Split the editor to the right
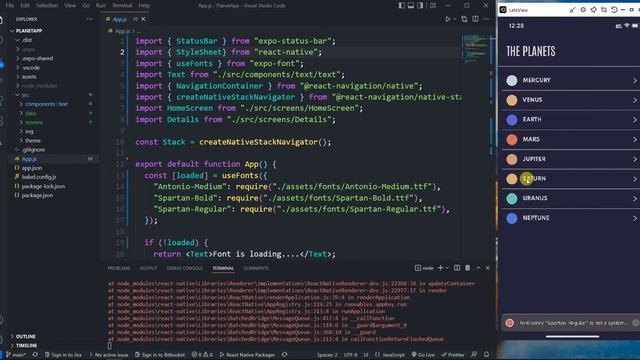The height and width of the screenshot is (360, 640). click(x=476, y=19)
